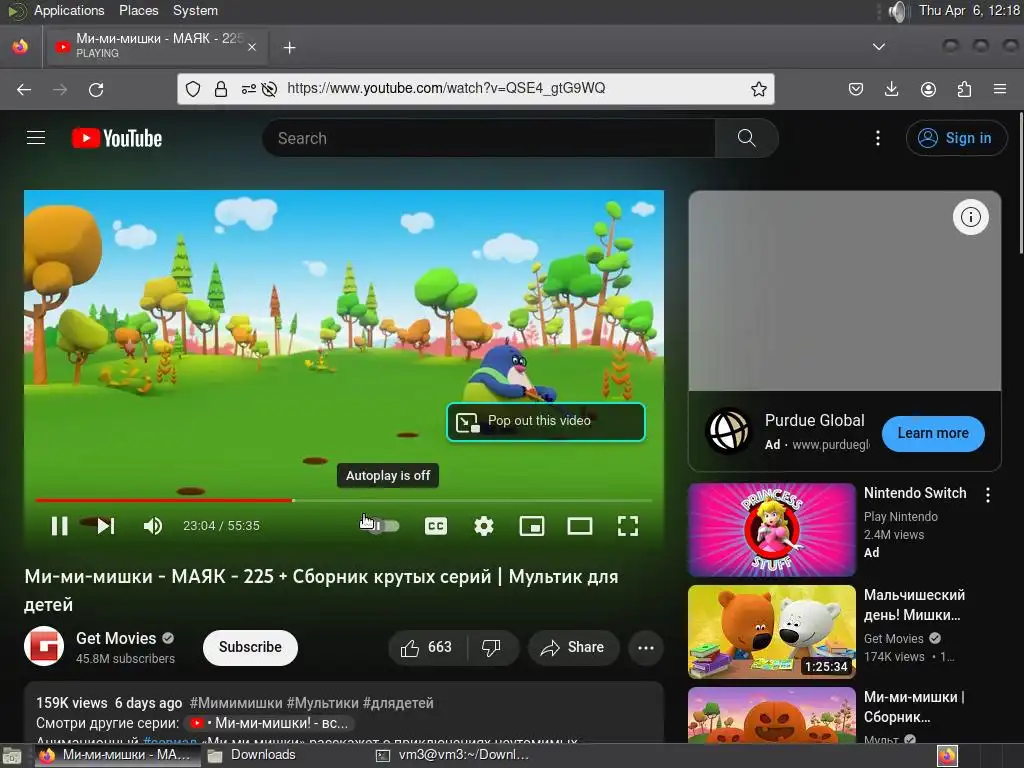
Task: Mute the video volume
Action: (153, 526)
